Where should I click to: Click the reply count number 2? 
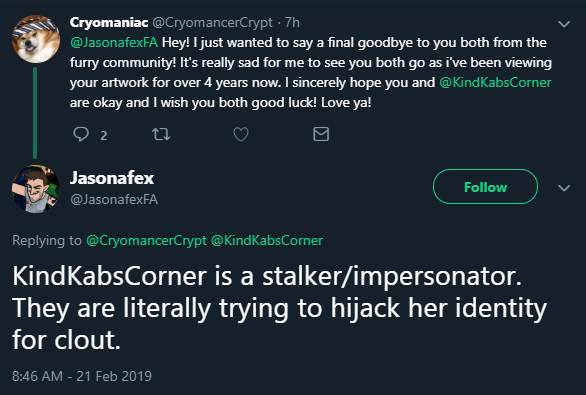104,135
